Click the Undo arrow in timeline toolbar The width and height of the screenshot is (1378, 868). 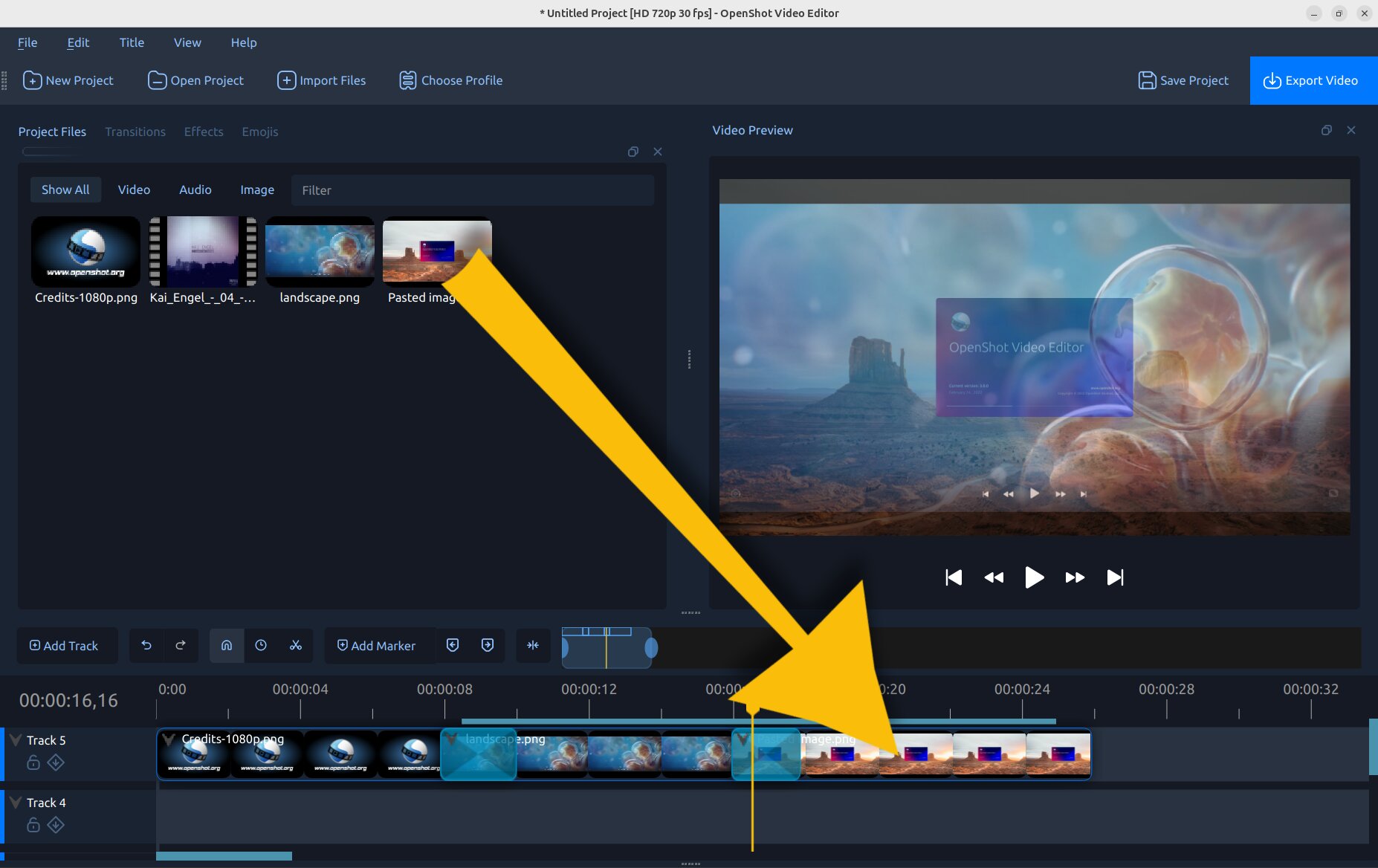coord(146,645)
